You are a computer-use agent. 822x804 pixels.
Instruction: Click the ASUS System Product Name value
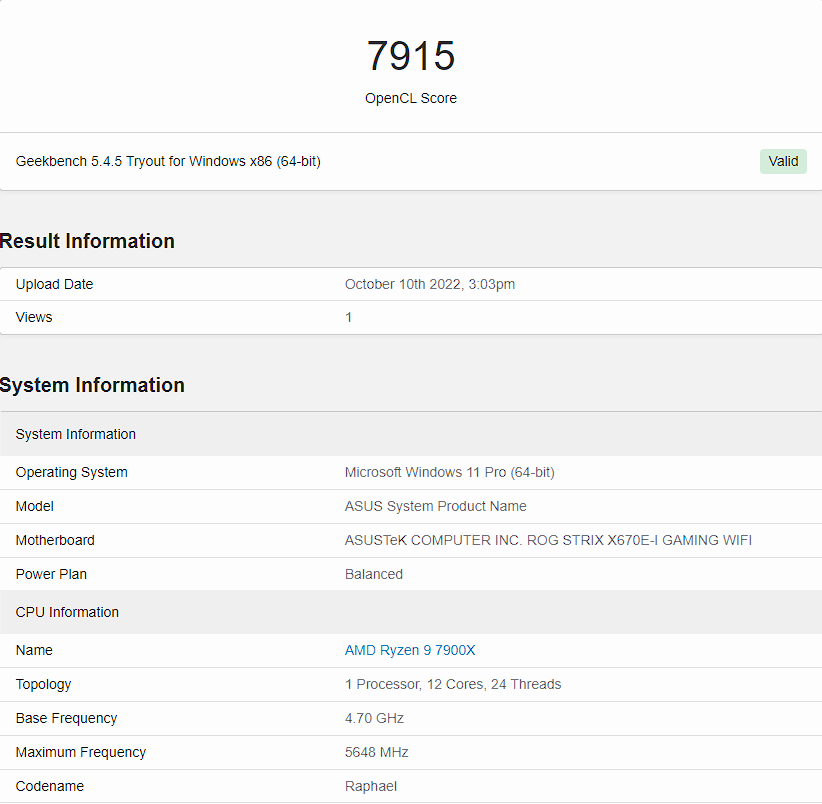pyautogui.click(x=435, y=506)
